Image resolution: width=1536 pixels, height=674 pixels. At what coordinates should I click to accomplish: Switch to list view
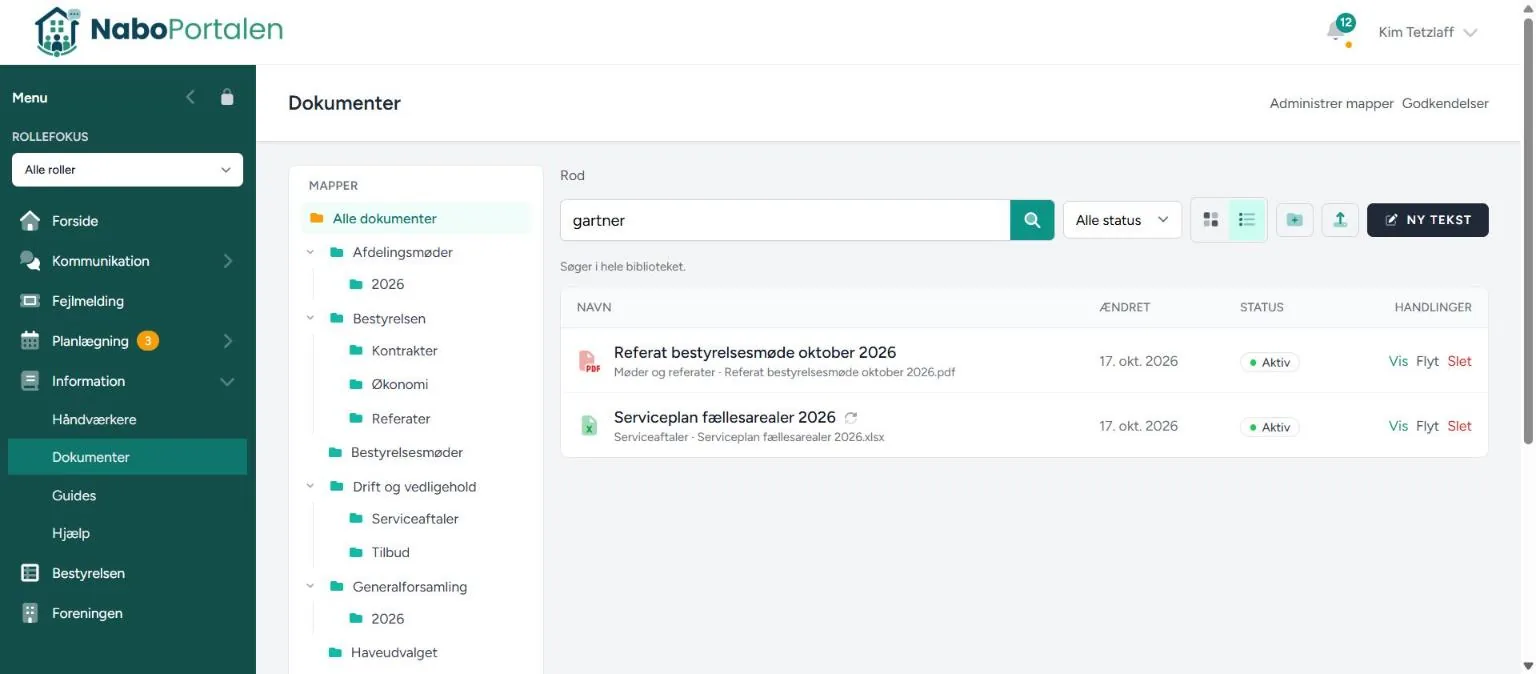pos(1247,220)
